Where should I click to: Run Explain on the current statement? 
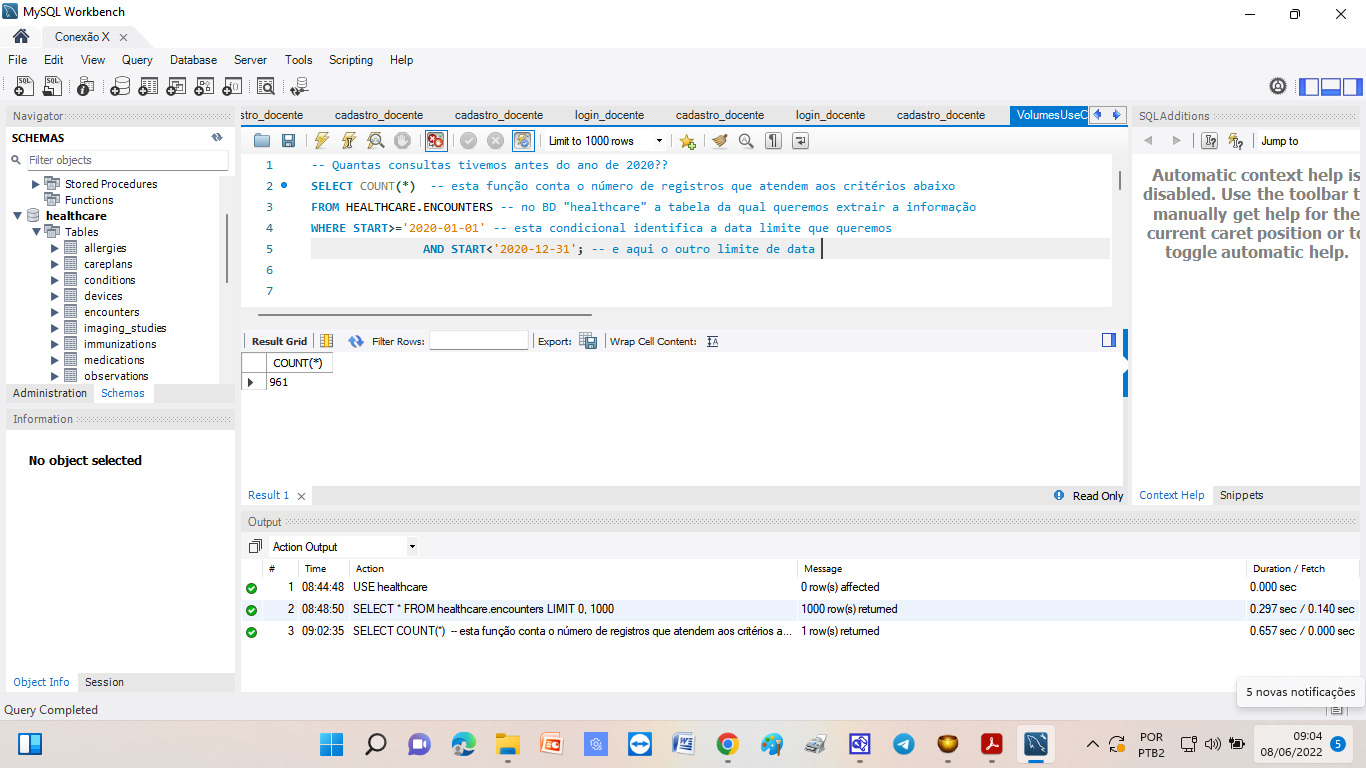[x=375, y=141]
